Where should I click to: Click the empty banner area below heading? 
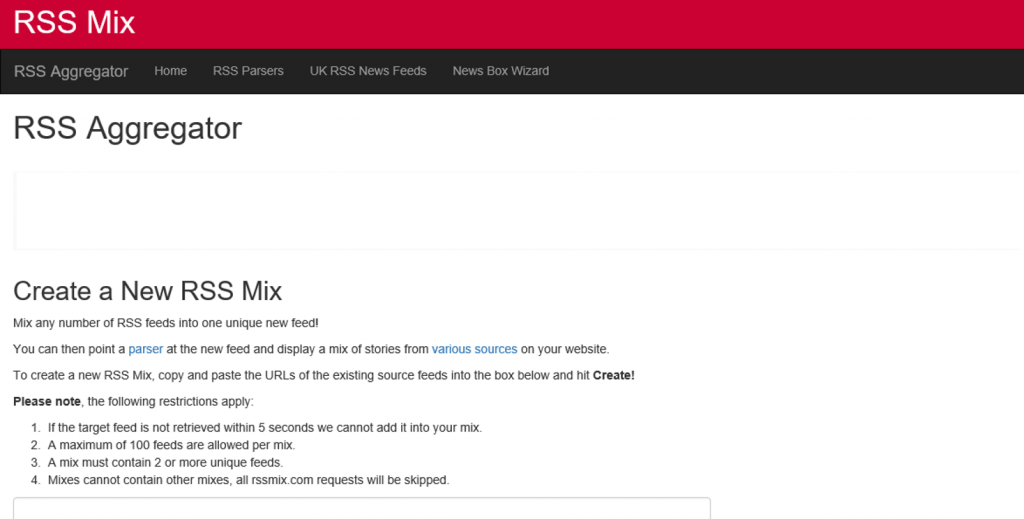coord(515,210)
